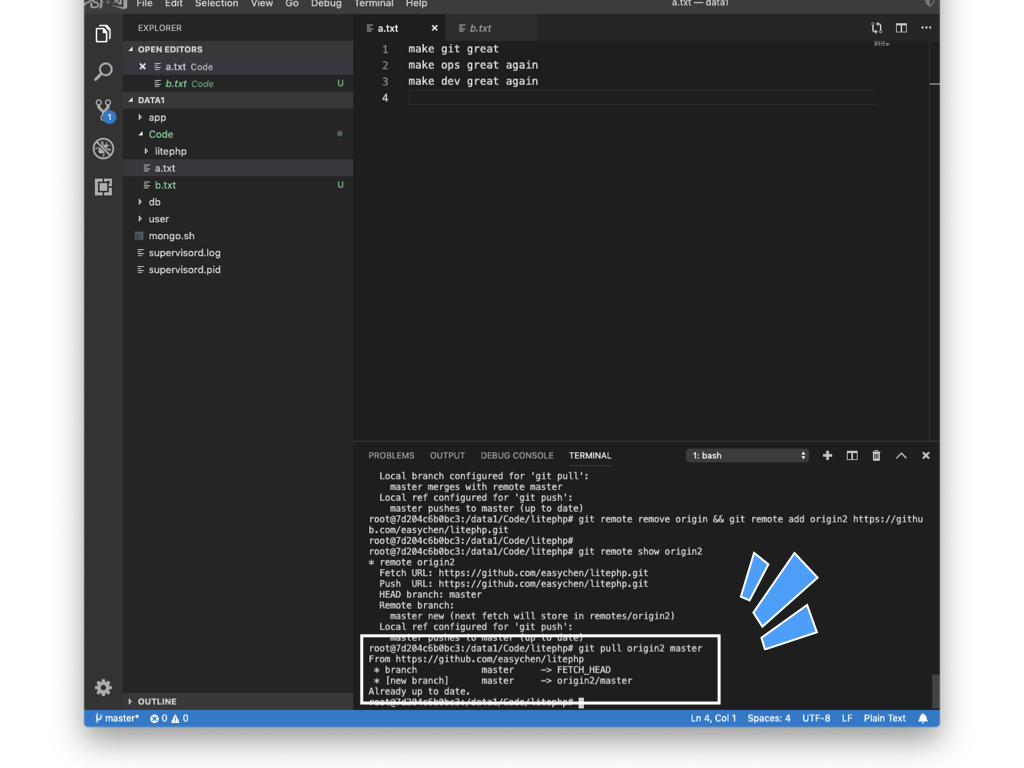This screenshot has width=1024, height=768.
Task: Open the Extensions view in activity bar
Action: pos(103,187)
